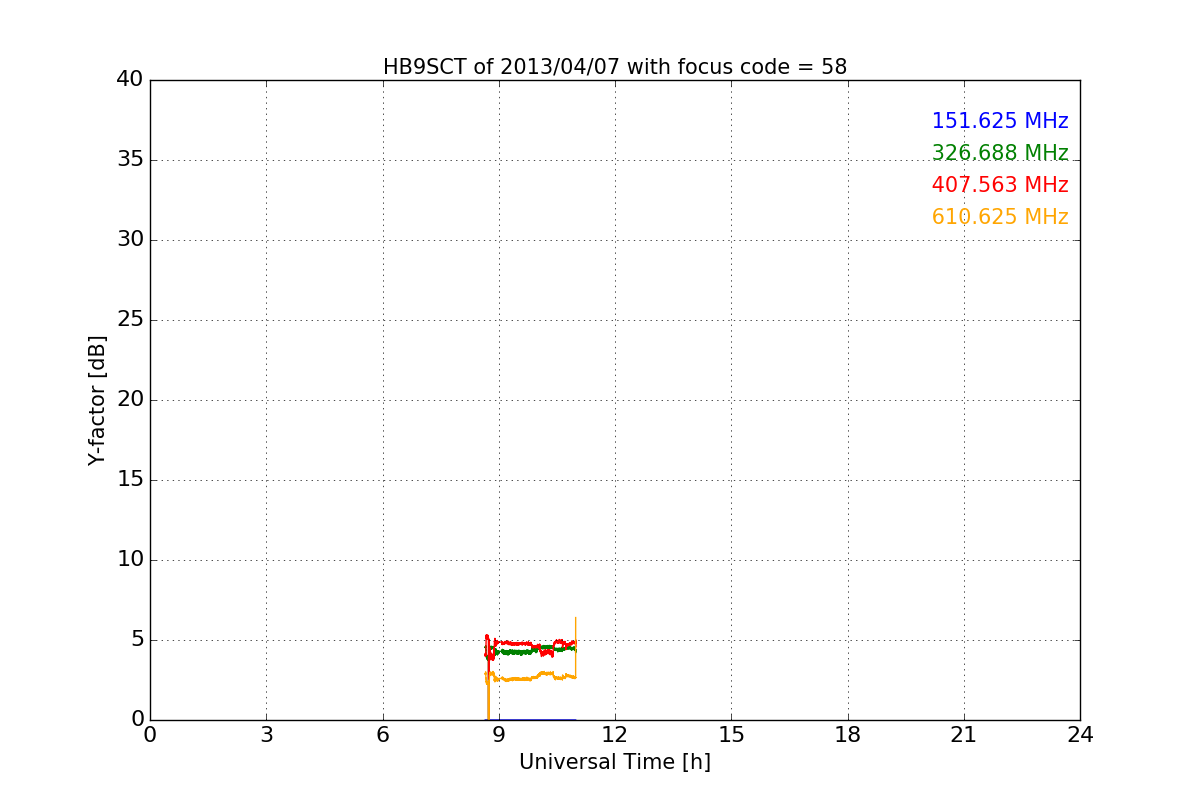Select the blue 151.625 MHz legend label

[1000, 121]
